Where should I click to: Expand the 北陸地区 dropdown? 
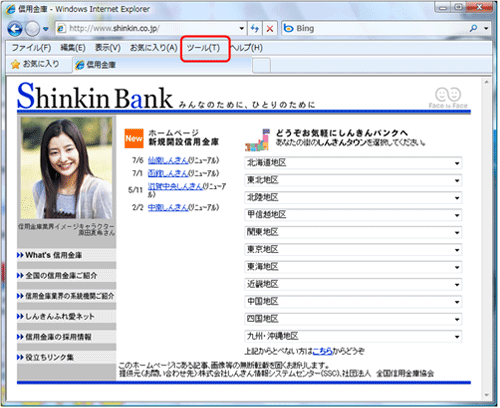click(x=353, y=198)
